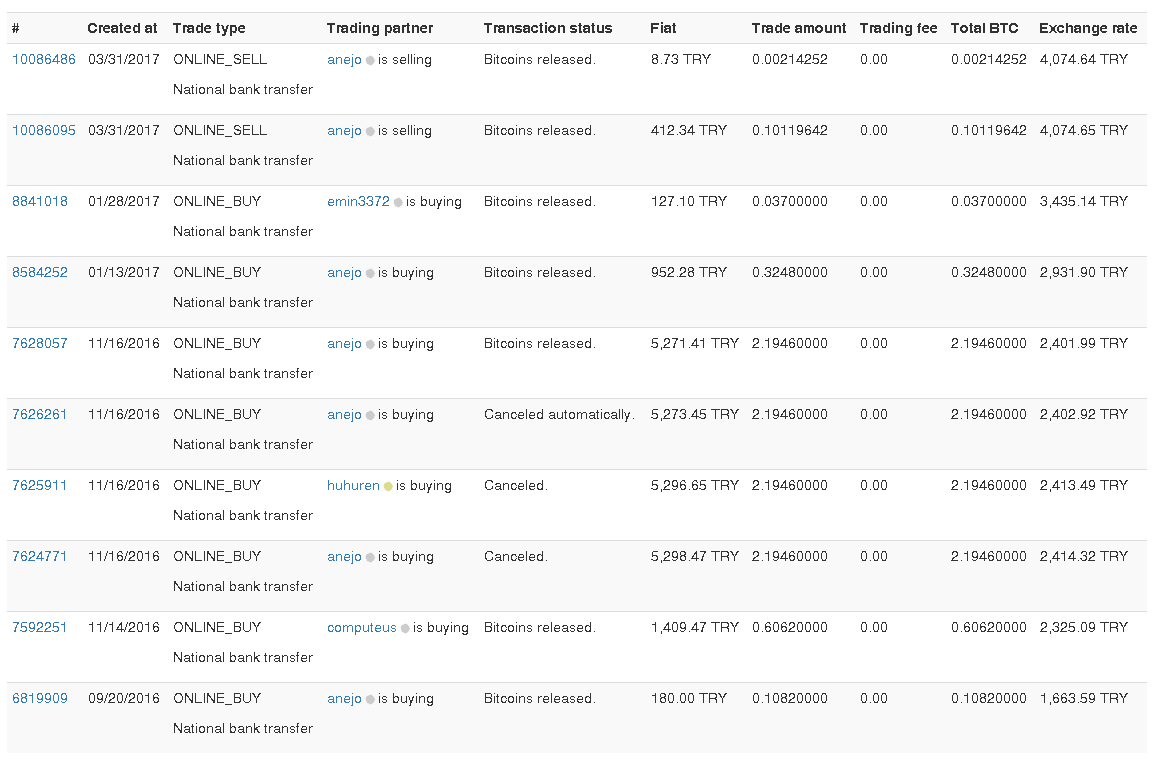Click the 01/13/2017 creation date
The height and width of the screenshot is (759, 1167).
pos(124,272)
